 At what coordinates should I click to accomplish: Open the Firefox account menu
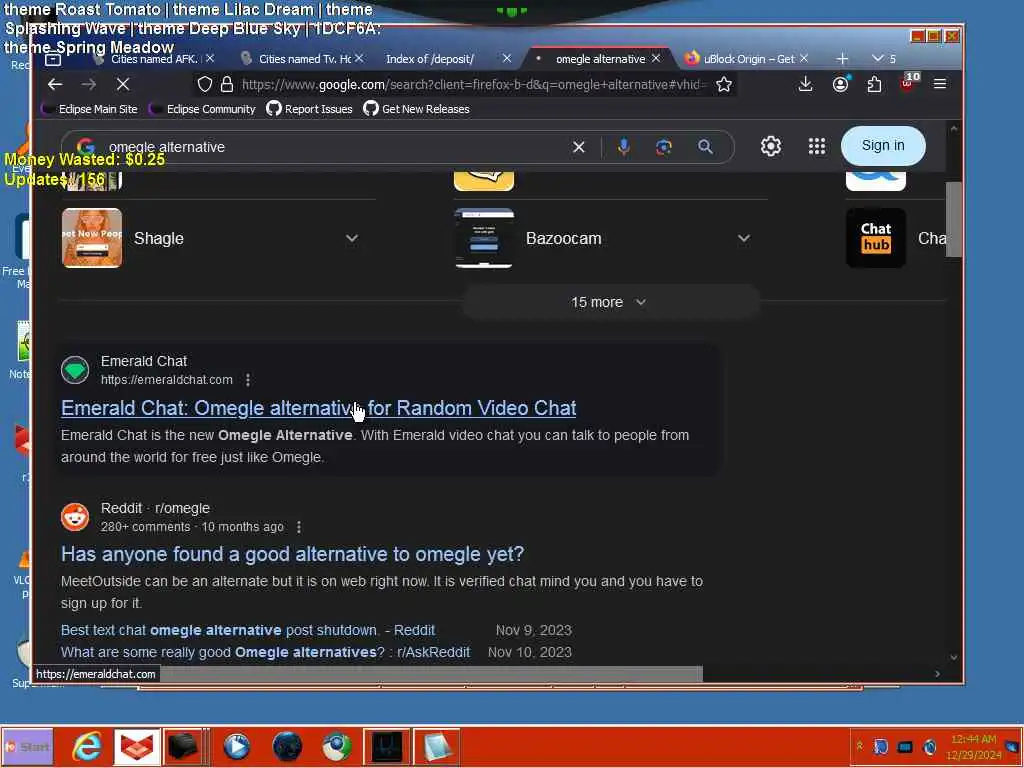[x=840, y=84]
